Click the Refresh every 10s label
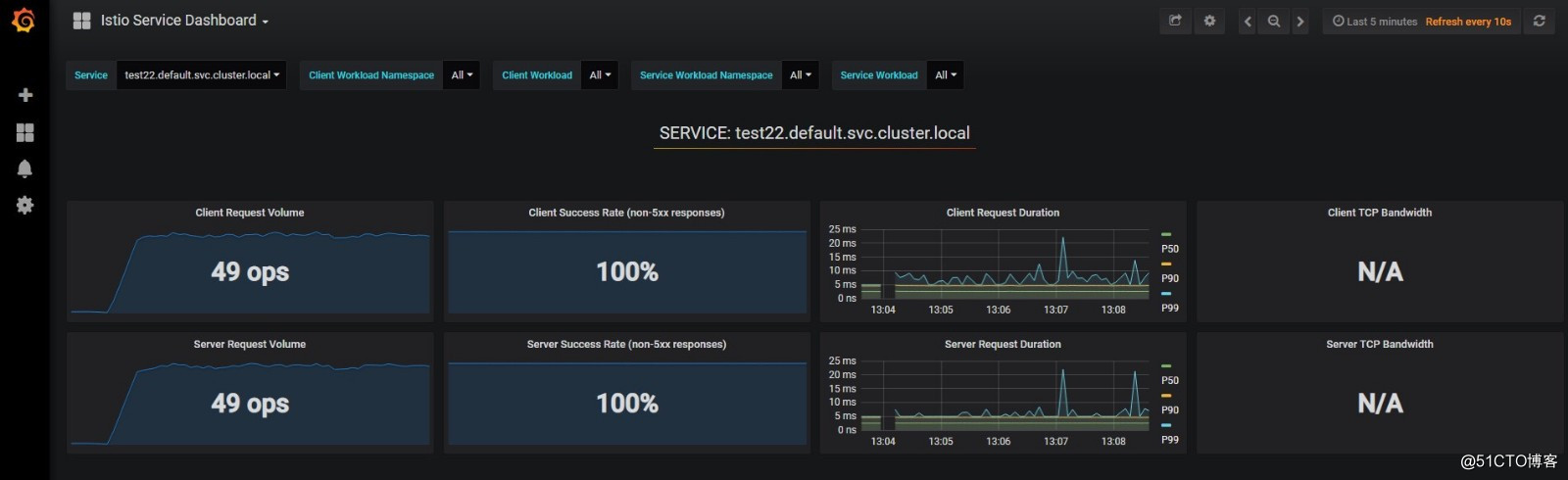 coord(1468,22)
